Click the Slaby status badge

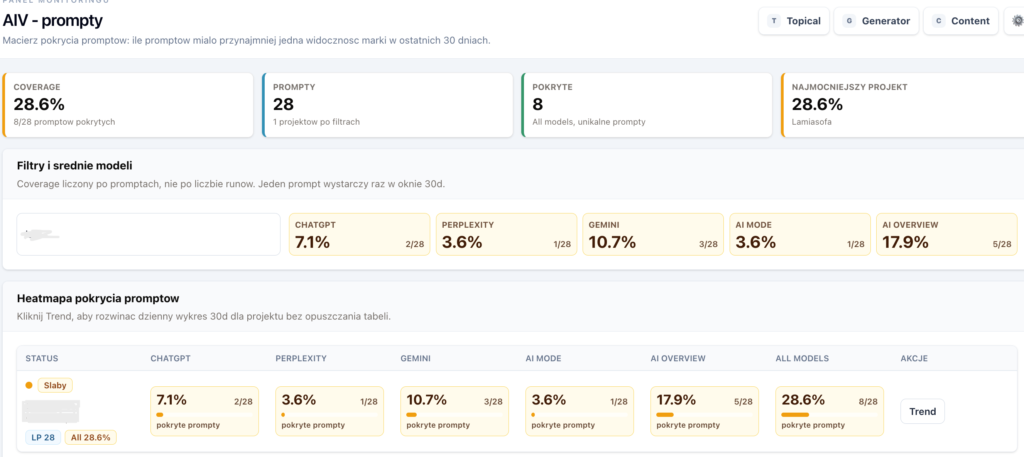coord(56,385)
